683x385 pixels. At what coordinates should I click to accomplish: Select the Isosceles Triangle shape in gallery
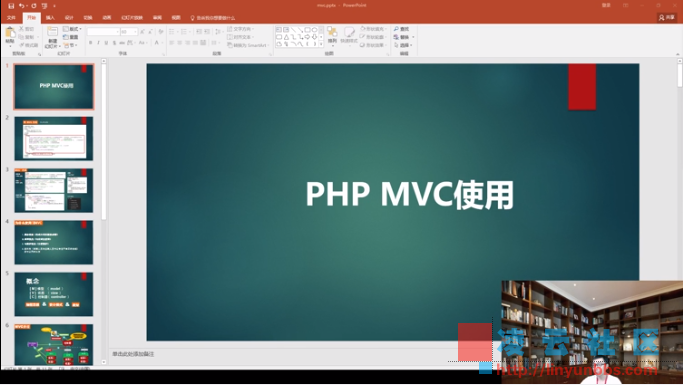pyautogui.click(x=286, y=37)
